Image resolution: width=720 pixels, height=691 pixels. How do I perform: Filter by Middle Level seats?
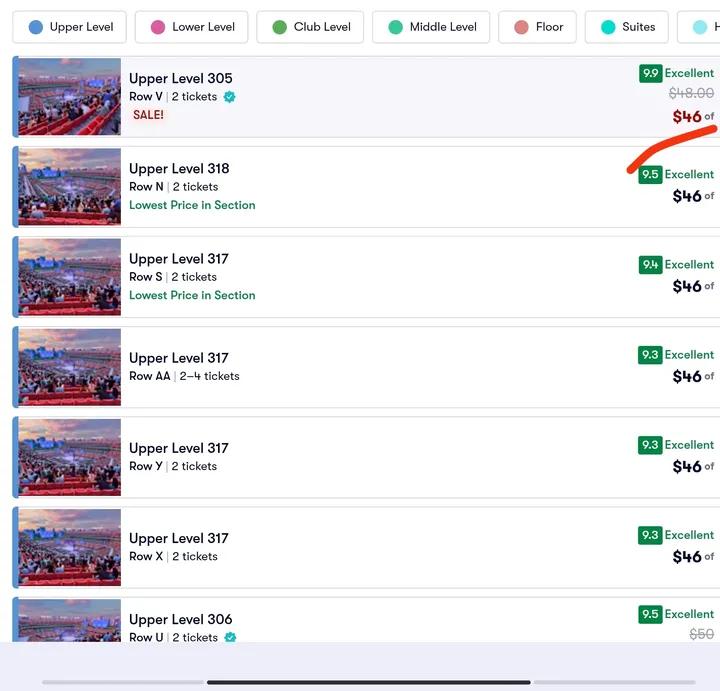[x=431, y=27]
